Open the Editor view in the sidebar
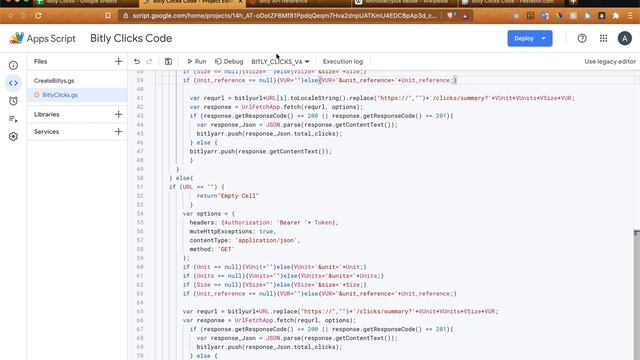Screen dimensions: 640x360 13,83
